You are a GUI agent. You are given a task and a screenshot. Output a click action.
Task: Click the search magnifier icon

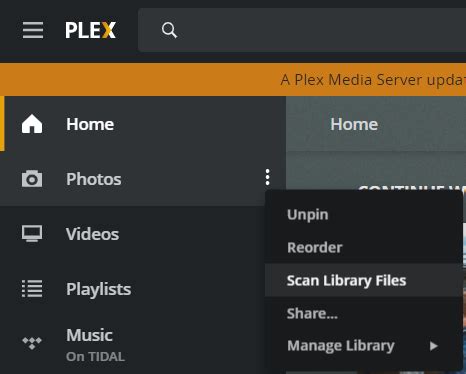tap(169, 30)
